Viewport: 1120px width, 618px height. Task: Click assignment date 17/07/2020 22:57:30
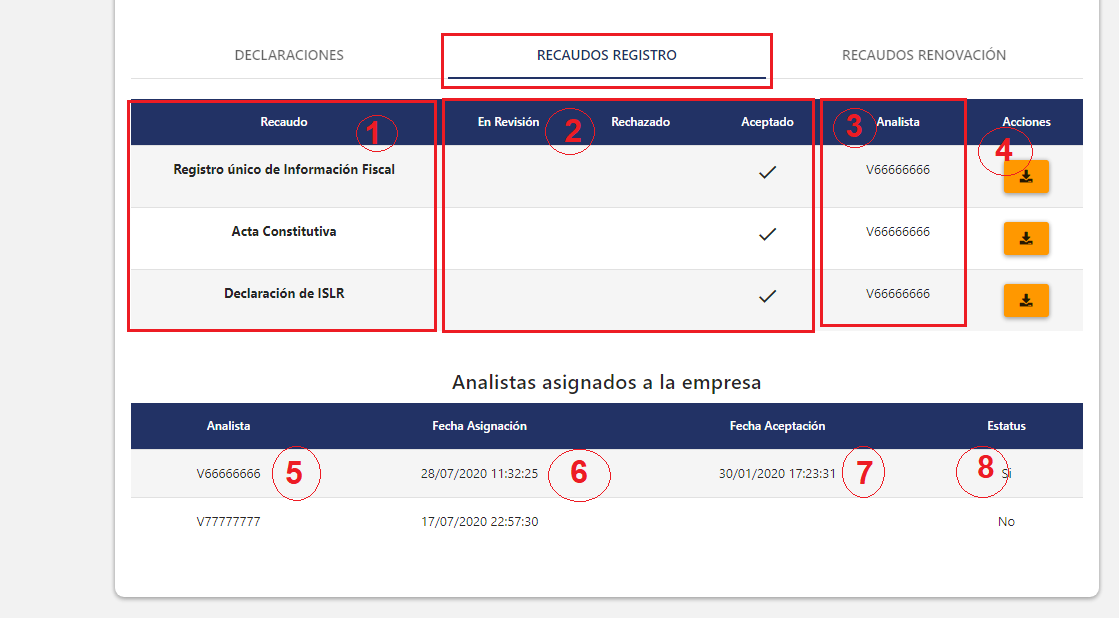click(479, 522)
